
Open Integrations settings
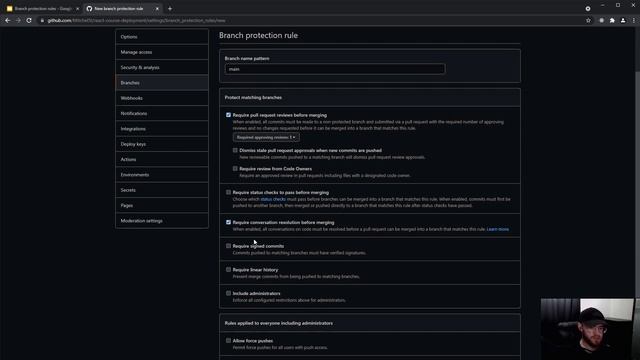[162, 129]
